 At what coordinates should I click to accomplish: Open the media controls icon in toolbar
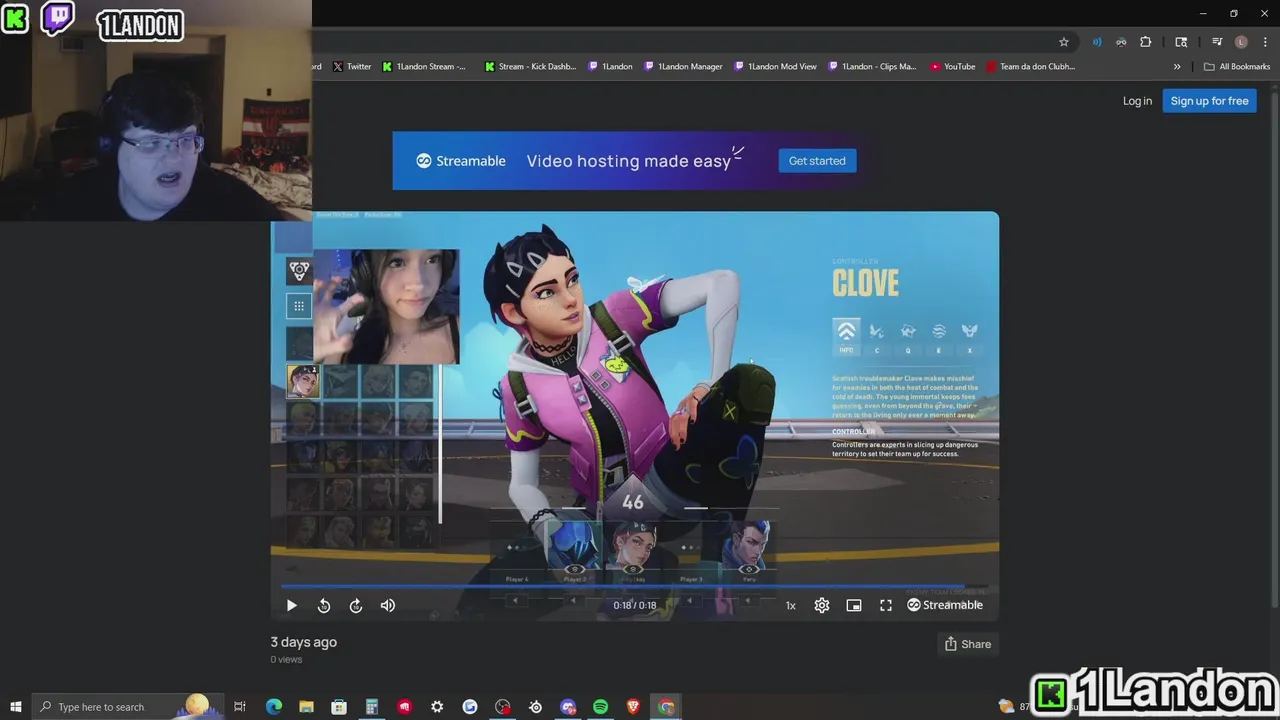1217,42
